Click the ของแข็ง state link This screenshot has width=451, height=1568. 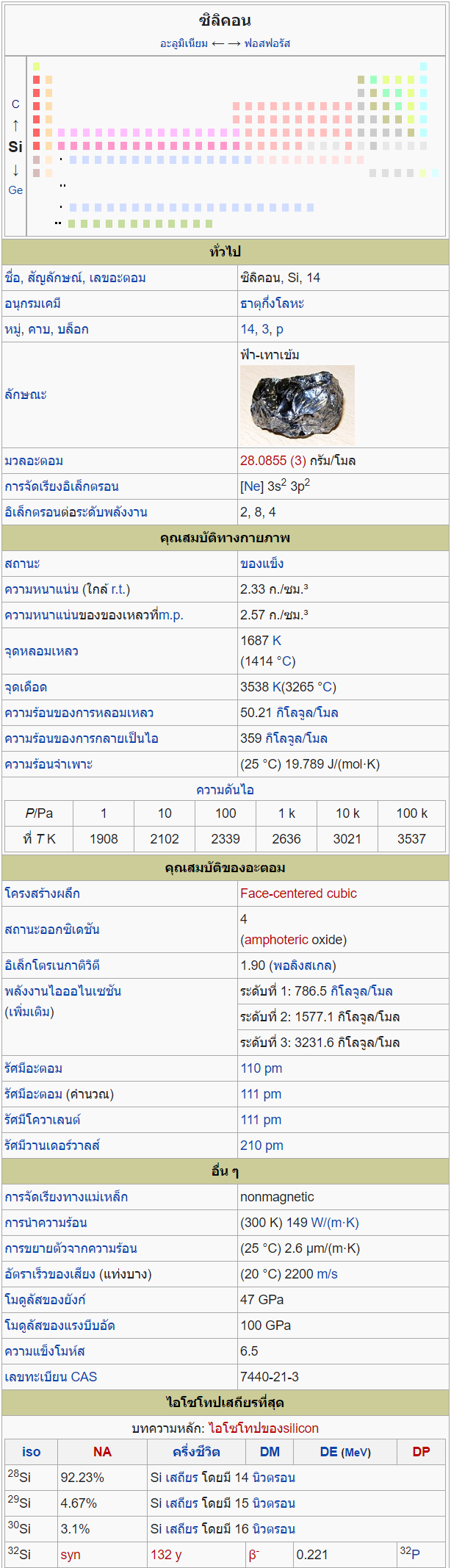(261, 564)
